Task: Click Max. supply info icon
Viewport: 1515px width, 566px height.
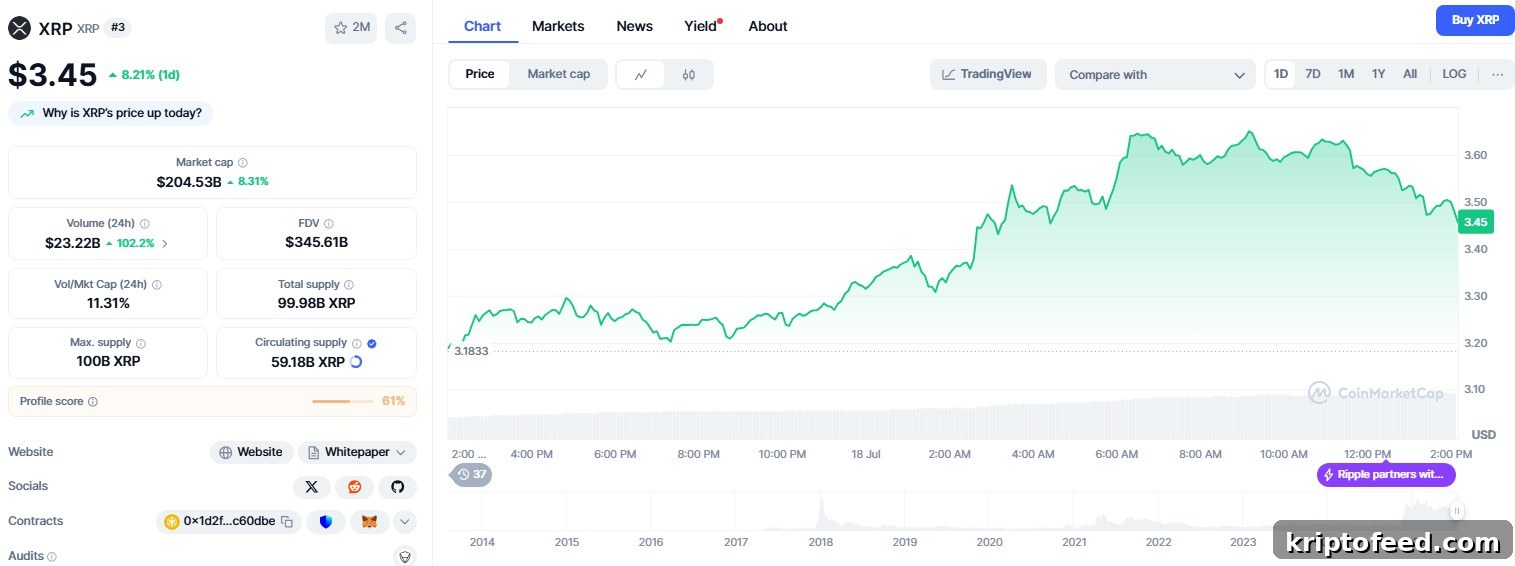Action: [140, 343]
